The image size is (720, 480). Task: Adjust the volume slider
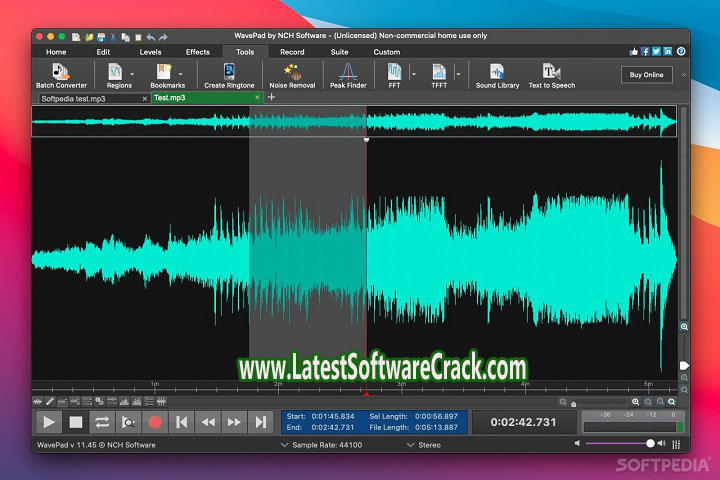pos(650,443)
